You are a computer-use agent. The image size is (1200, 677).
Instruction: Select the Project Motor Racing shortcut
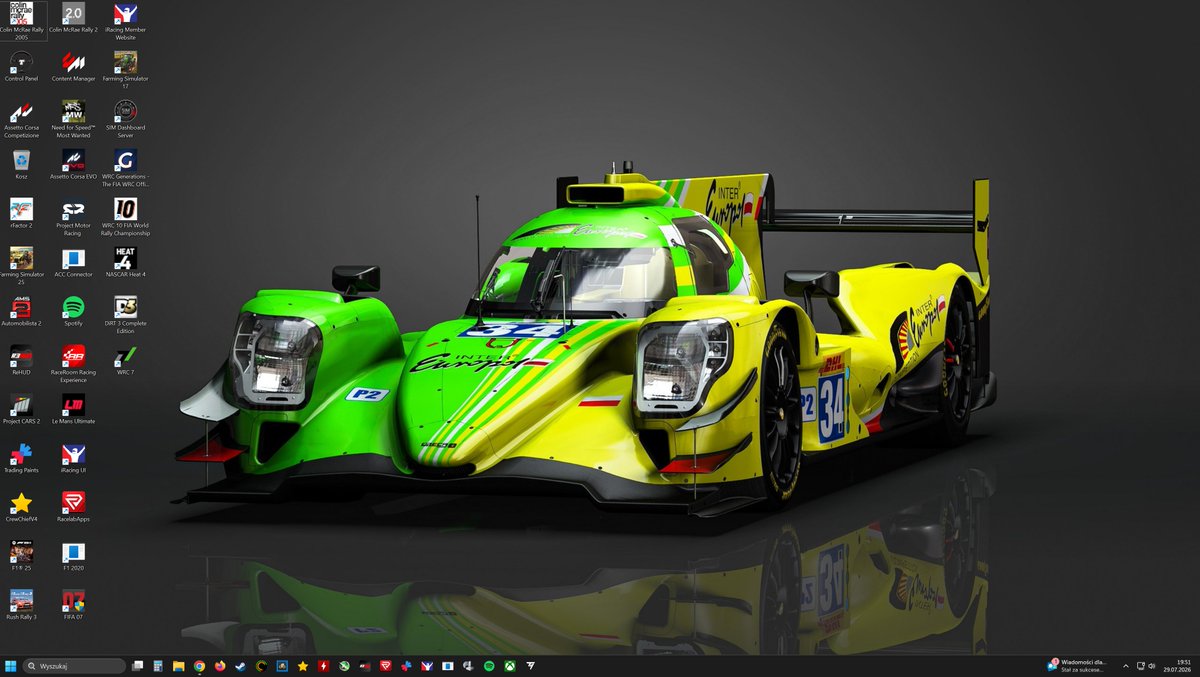click(x=73, y=217)
